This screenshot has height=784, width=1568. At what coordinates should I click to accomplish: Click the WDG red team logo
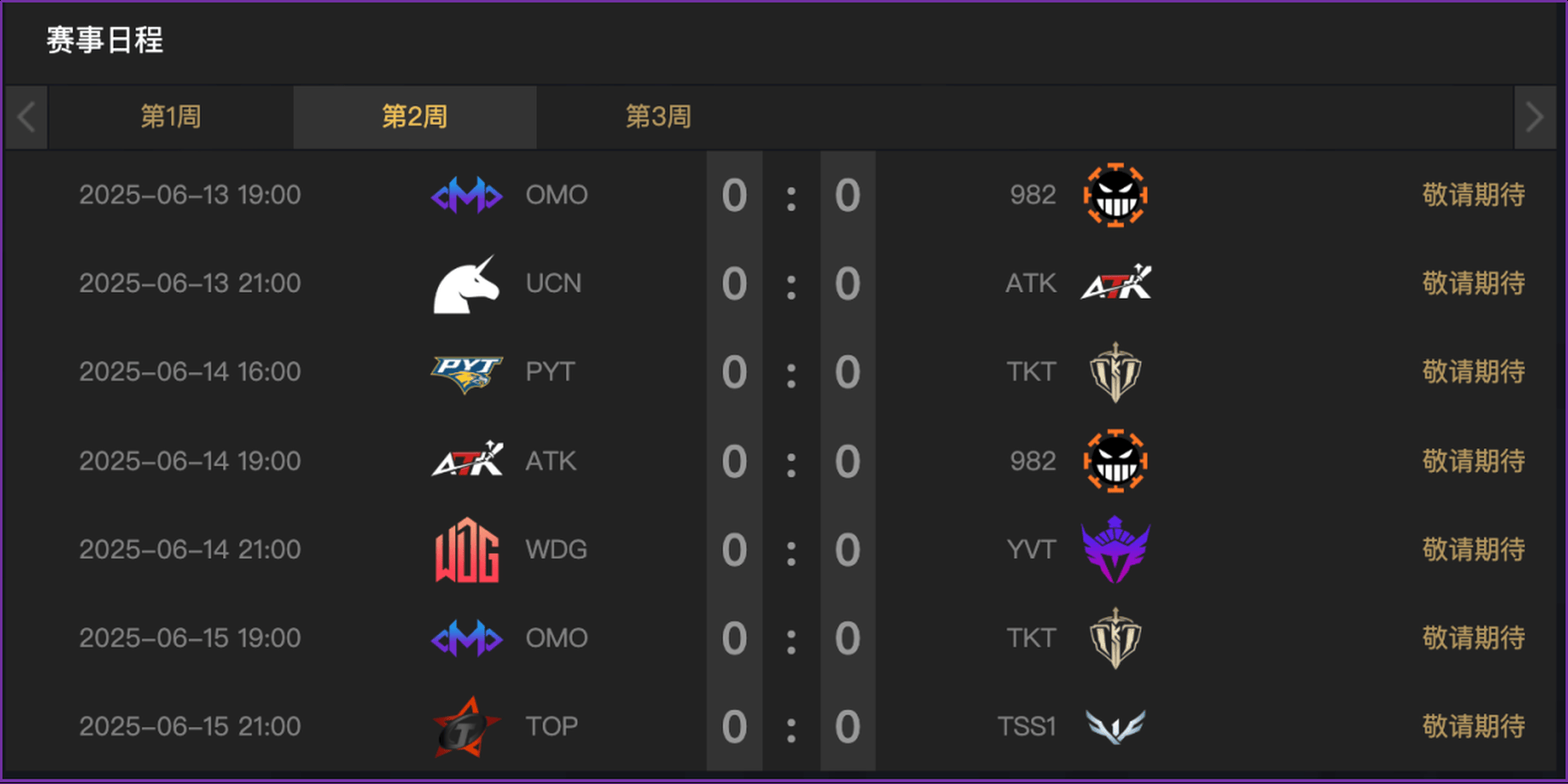[466, 550]
